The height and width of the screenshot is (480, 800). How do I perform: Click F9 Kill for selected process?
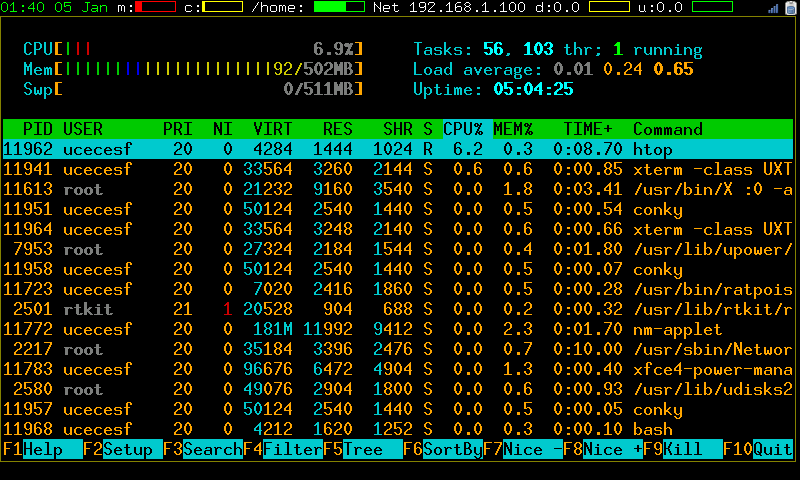[x=692, y=450]
